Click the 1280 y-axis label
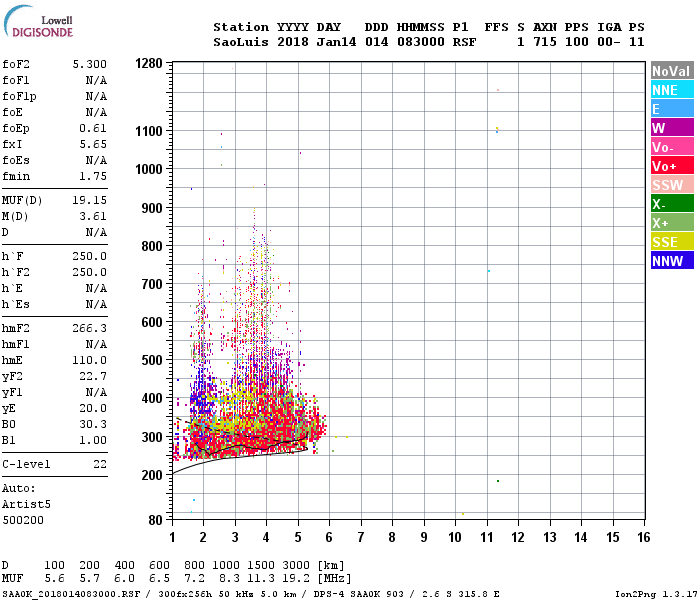This screenshot has height=600, width=700. [149, 63]
